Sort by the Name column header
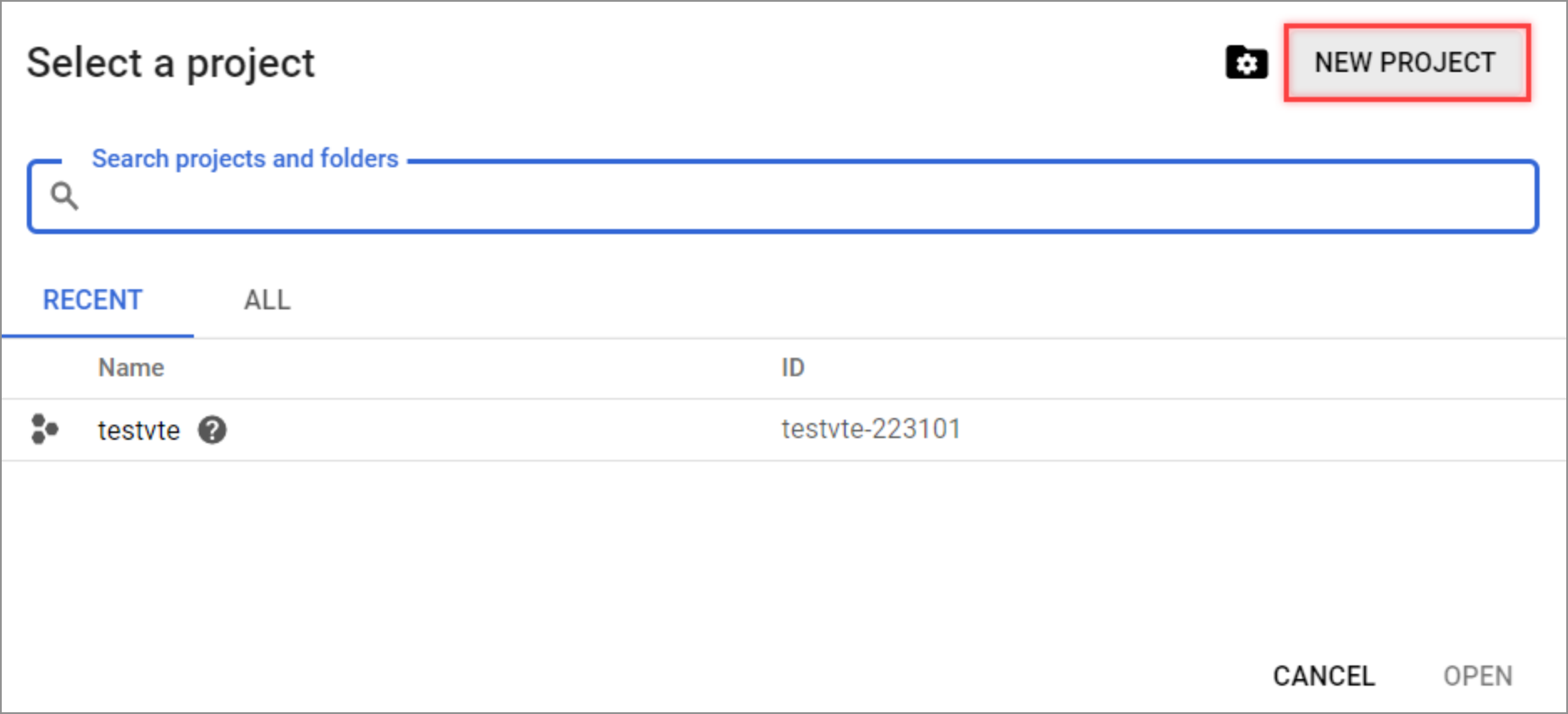The image size is (1568, 714). (x=131, y=368)
